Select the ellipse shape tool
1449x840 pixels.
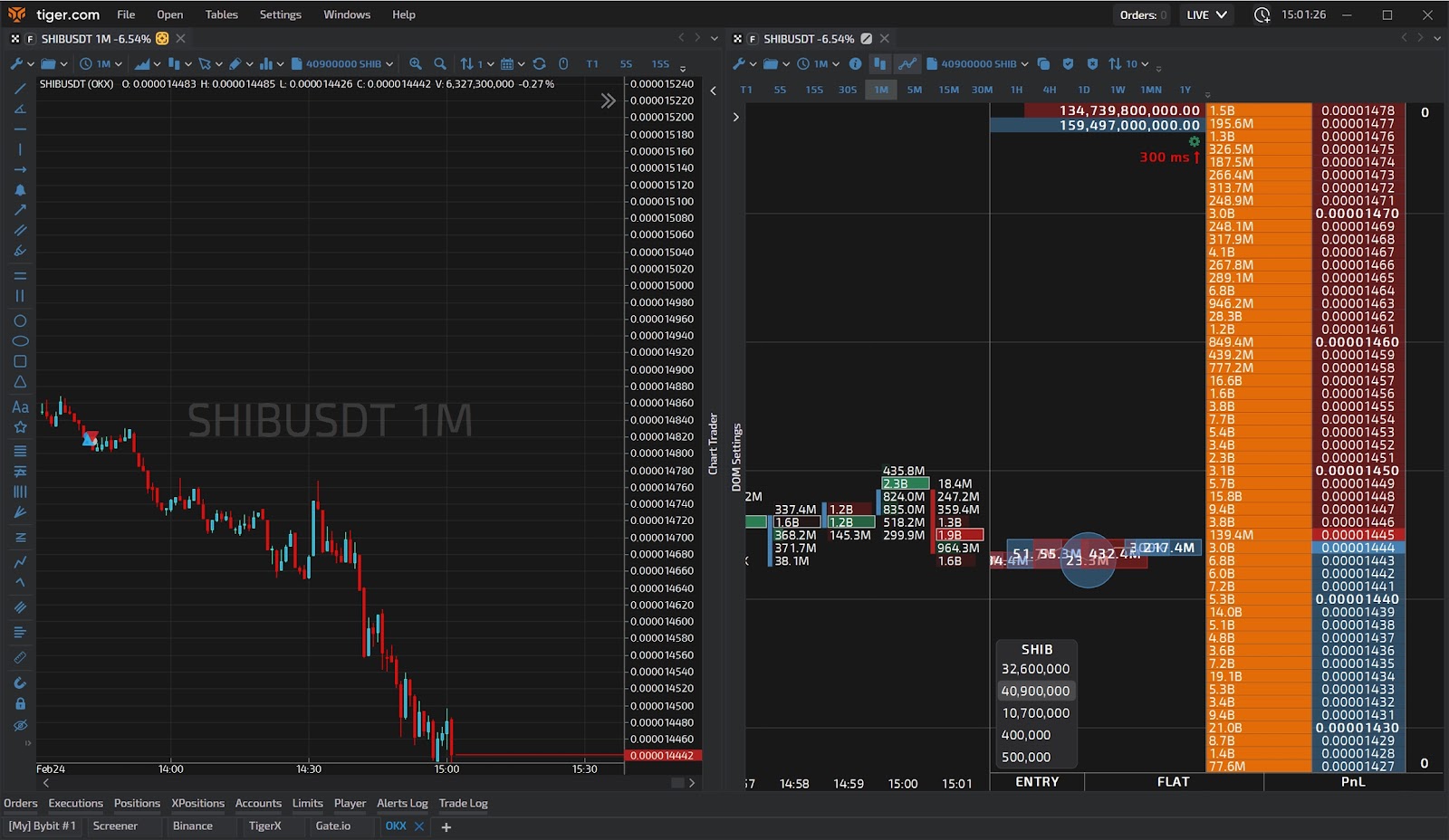coord(20,341)
